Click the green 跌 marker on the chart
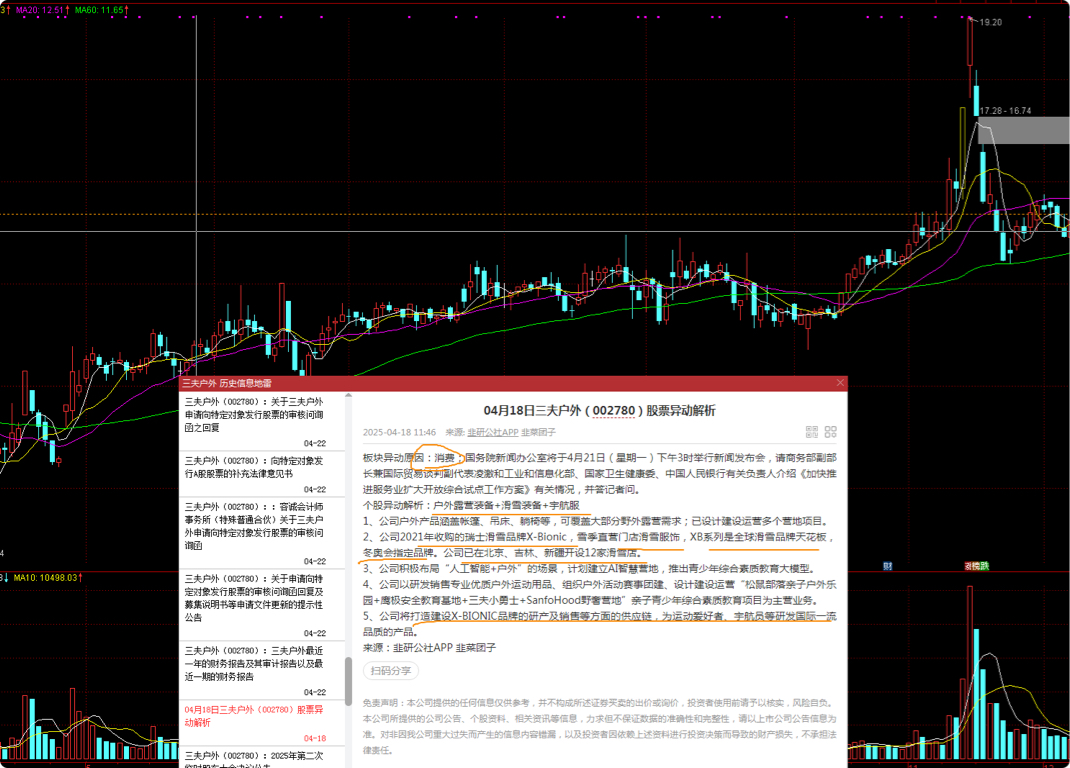1070x768 pixels. coord(985,566)
